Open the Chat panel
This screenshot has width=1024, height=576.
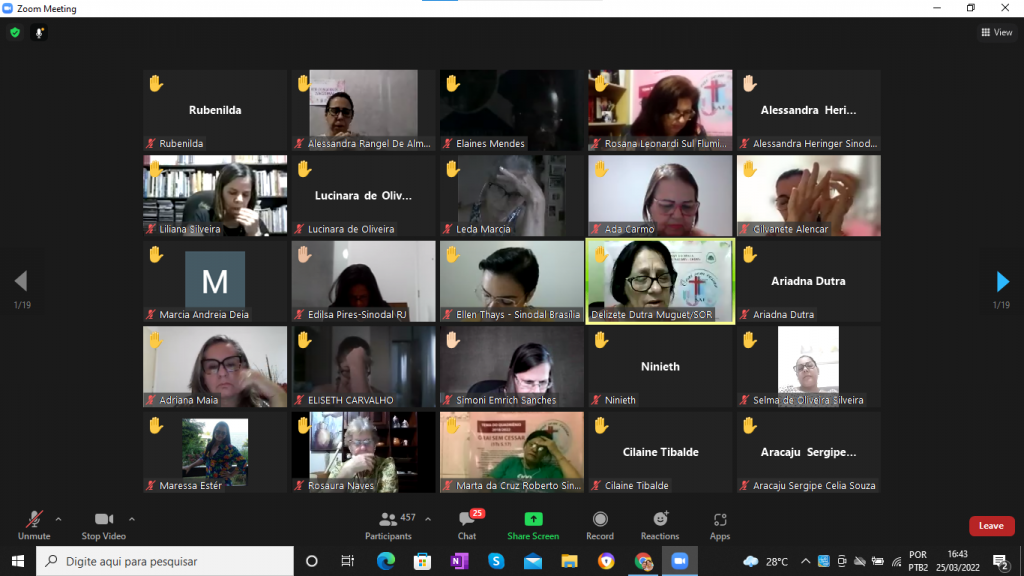(x=466, y=524)
